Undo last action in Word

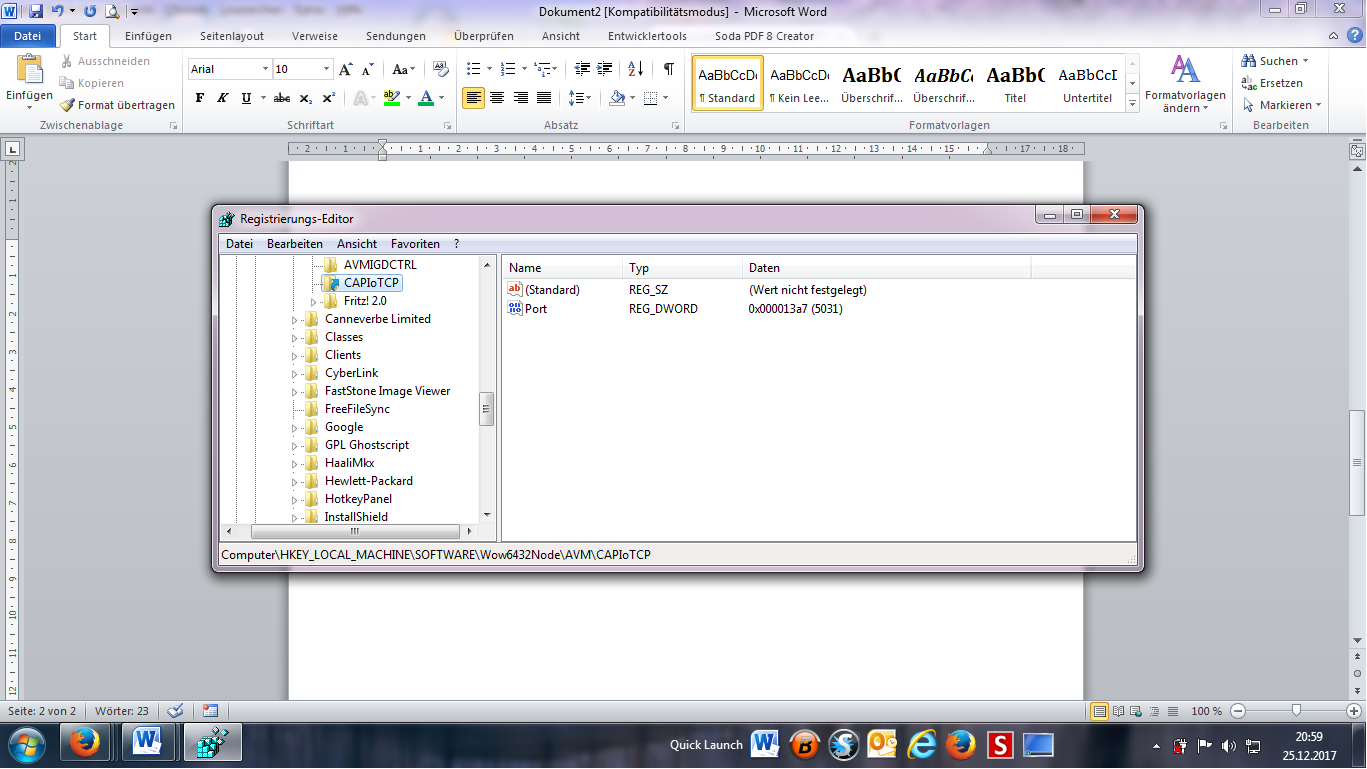click(x=58, y=11)
